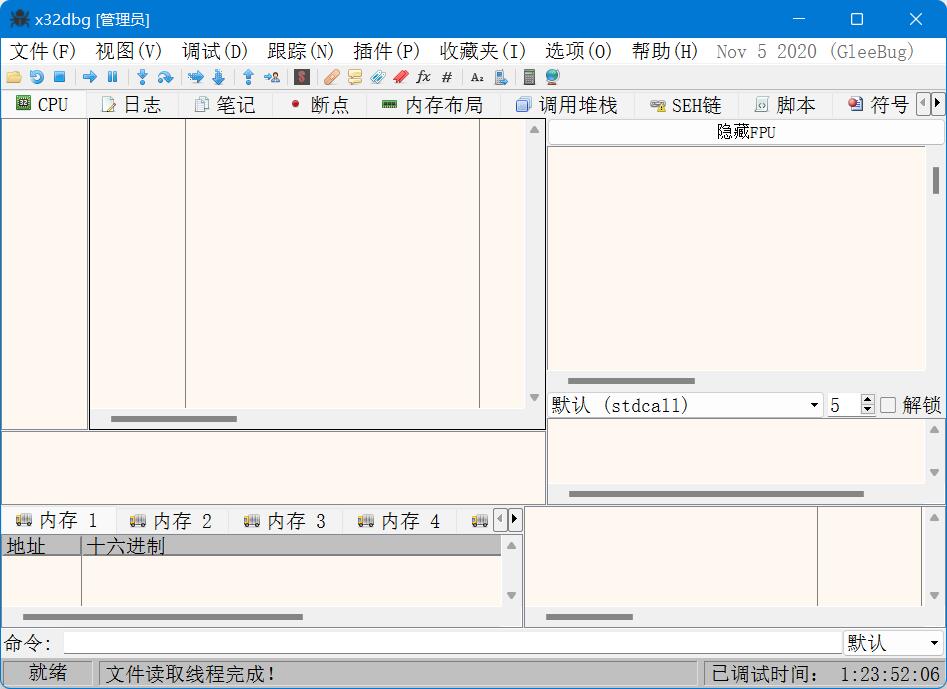The image size is (947, 689).
Task: Click the fx functions icon
Action: click(424, 77)
